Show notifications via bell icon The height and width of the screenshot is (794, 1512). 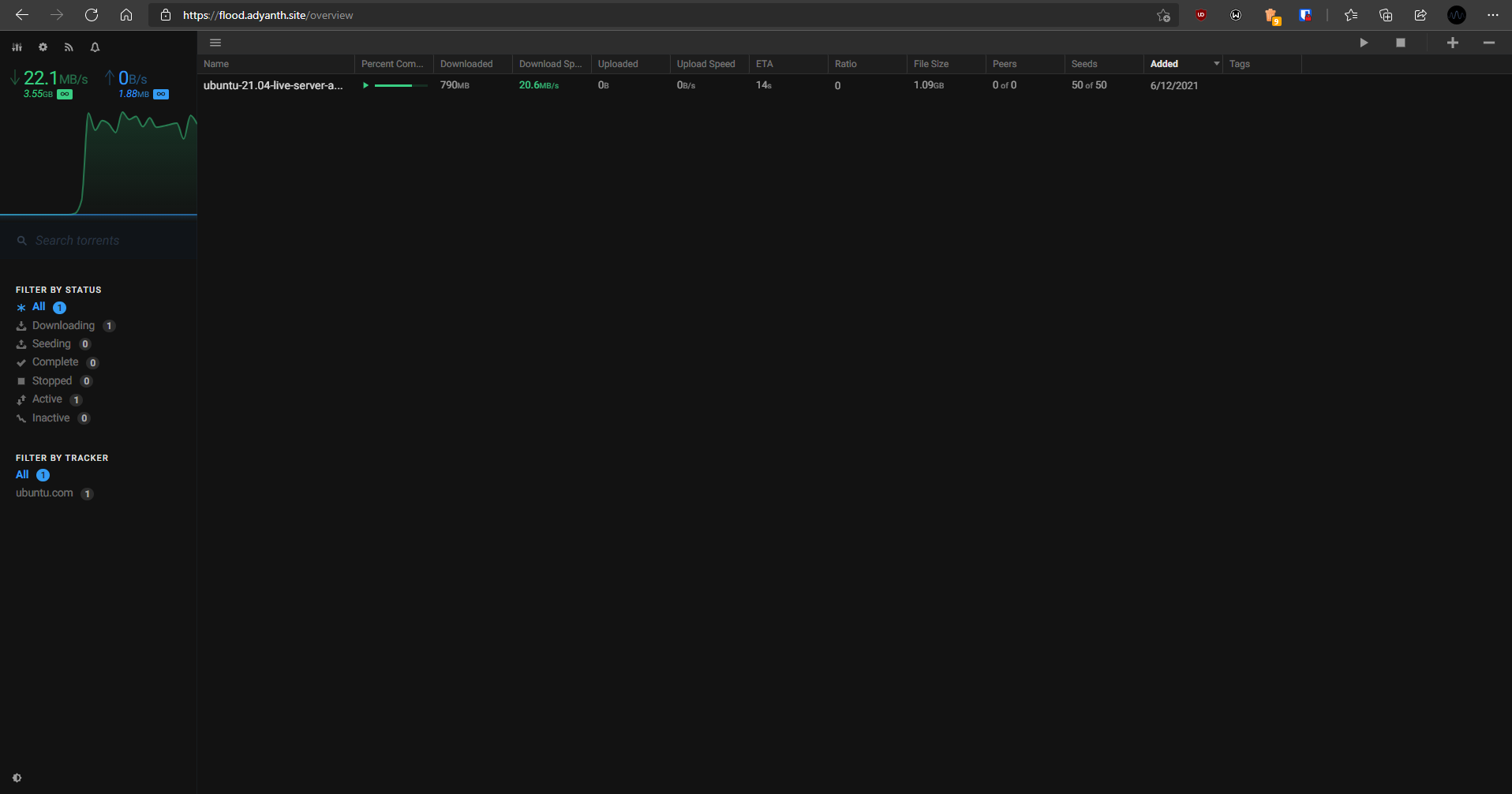tap(95, 47)
